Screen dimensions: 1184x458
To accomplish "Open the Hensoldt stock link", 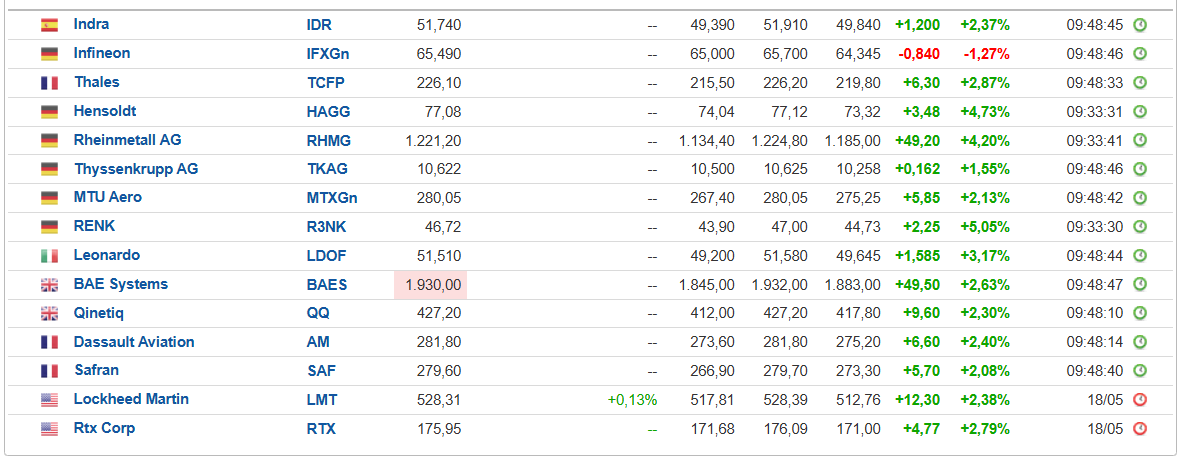I will [105, 111].
